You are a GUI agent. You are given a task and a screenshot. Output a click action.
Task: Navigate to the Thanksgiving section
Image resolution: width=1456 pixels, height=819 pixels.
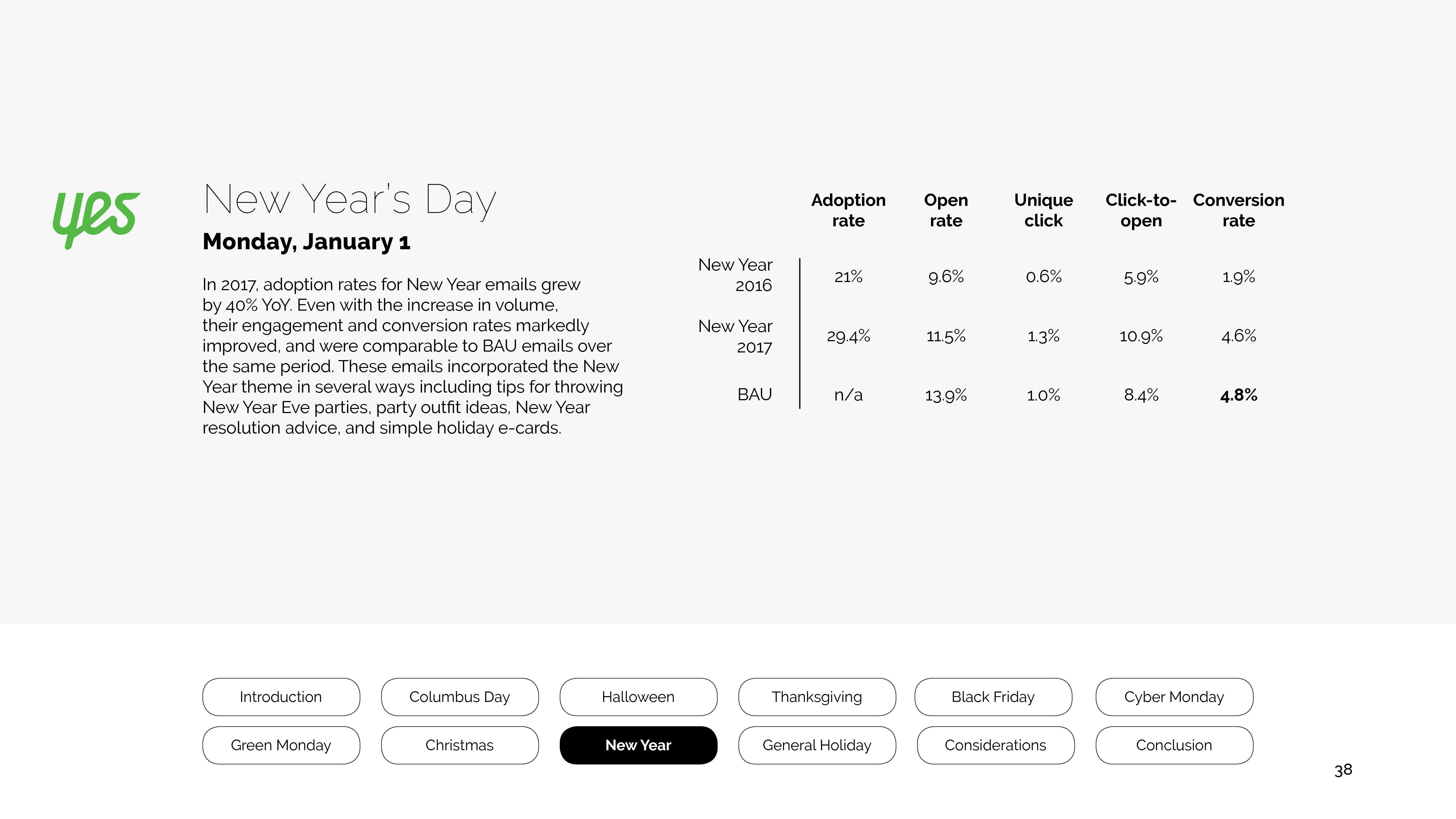point(817,697)
